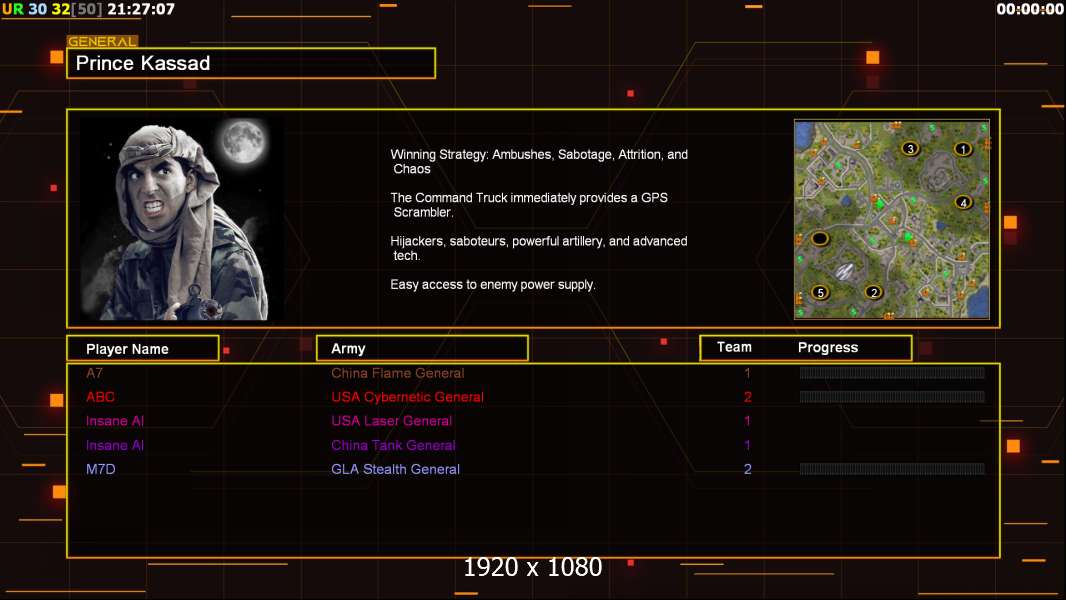Click team number in USA Laser General row
The height and width of the screenshot is (600, 1066).
747,421
